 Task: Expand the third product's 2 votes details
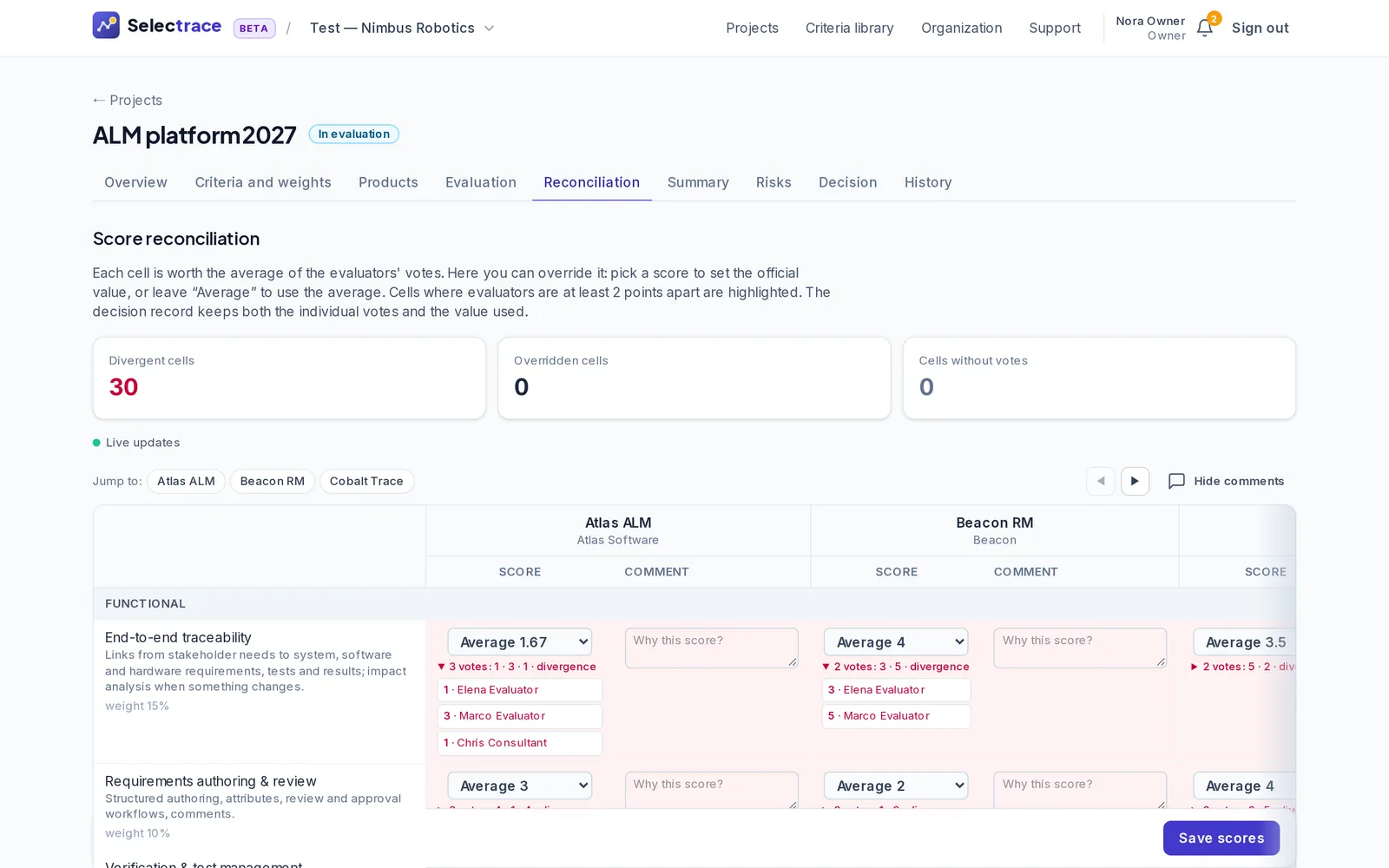click(1242, 667)
